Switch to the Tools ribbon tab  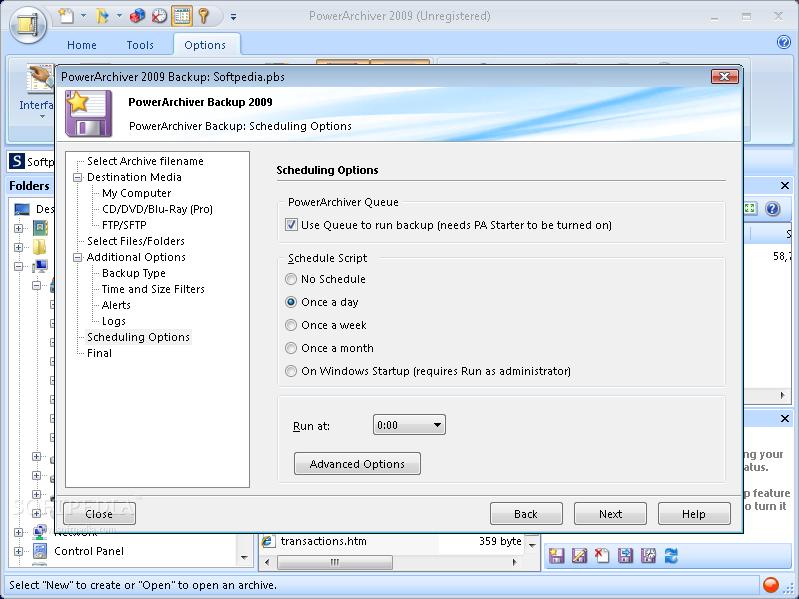(140, 45)
